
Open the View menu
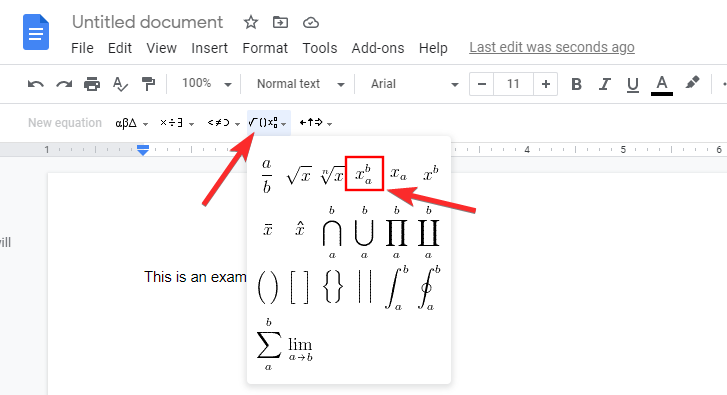161,48
